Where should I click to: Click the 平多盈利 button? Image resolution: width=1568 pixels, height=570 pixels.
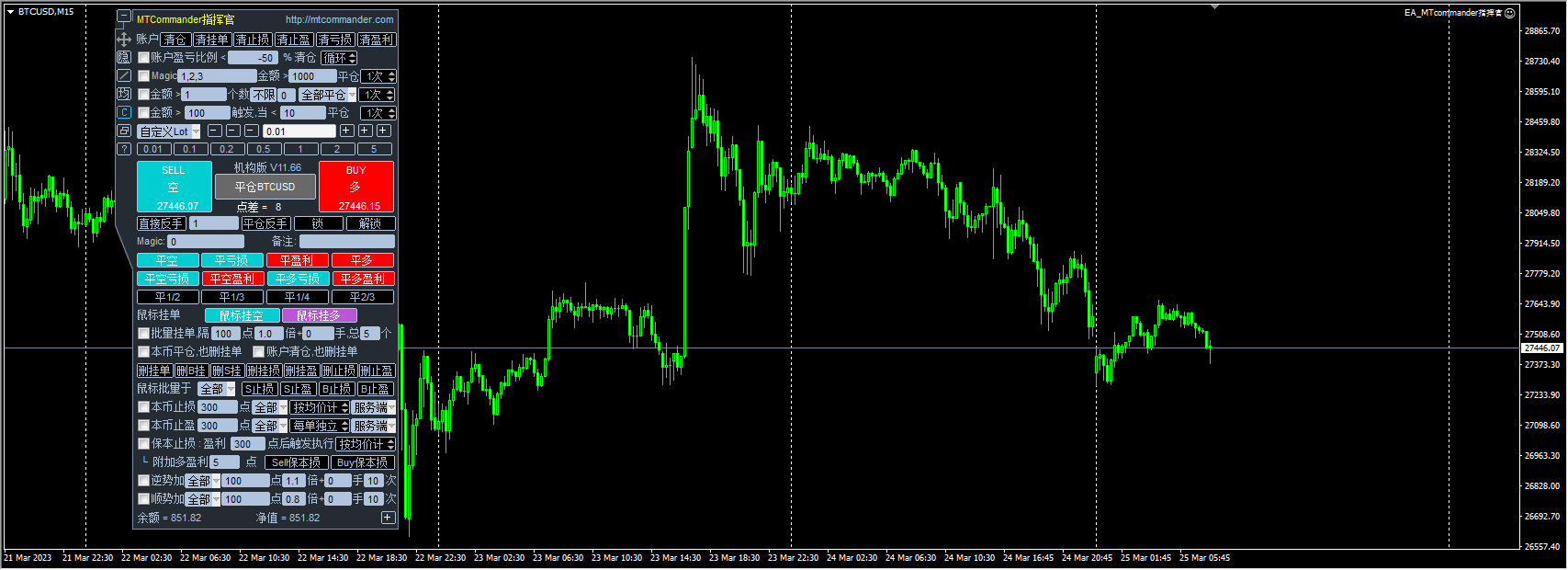click(x=363, y=279)
